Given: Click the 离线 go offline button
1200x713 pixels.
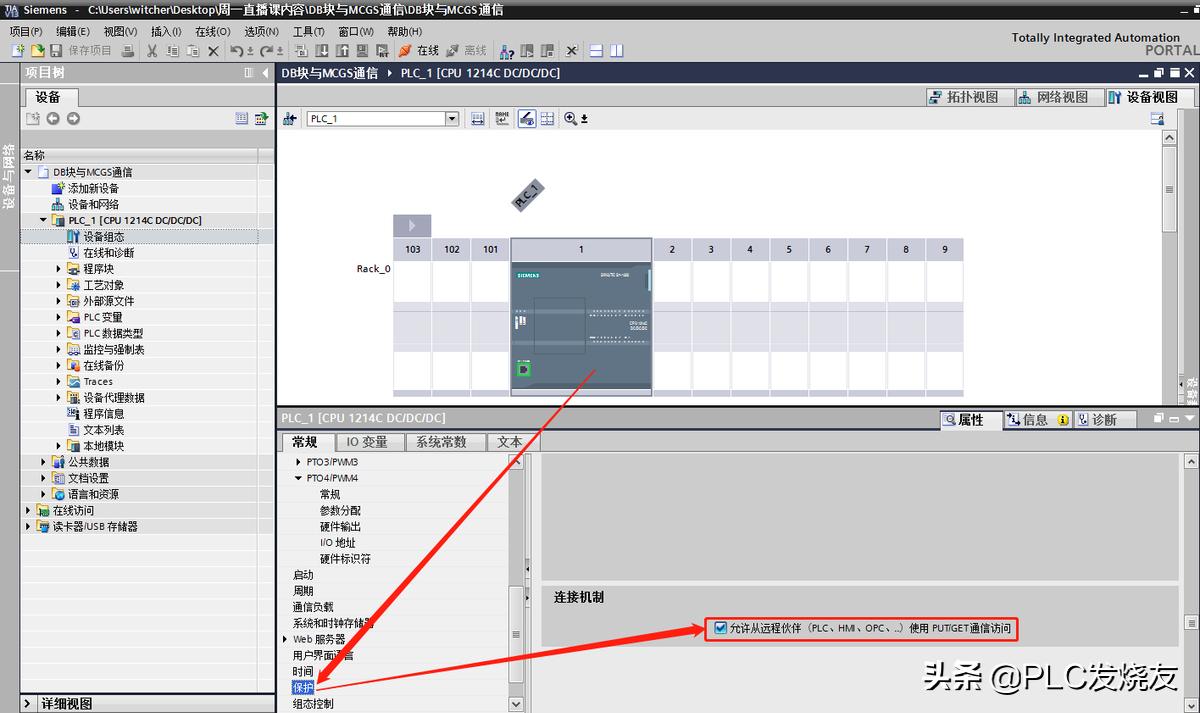Looking at the screenshot, I should [x=466, y=50].
